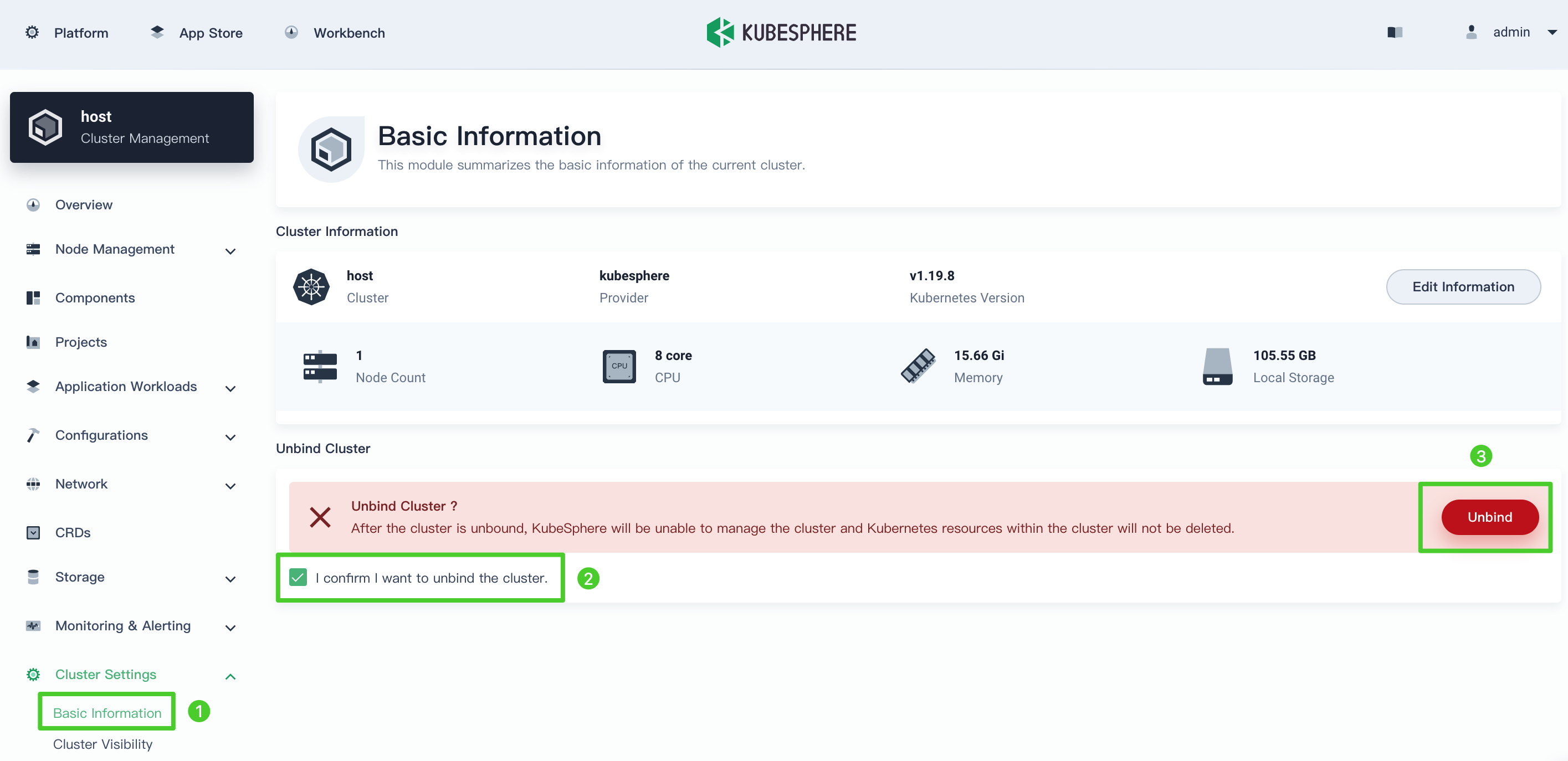
Task: Open Platform using its gear icon
Action: (32, 32)
